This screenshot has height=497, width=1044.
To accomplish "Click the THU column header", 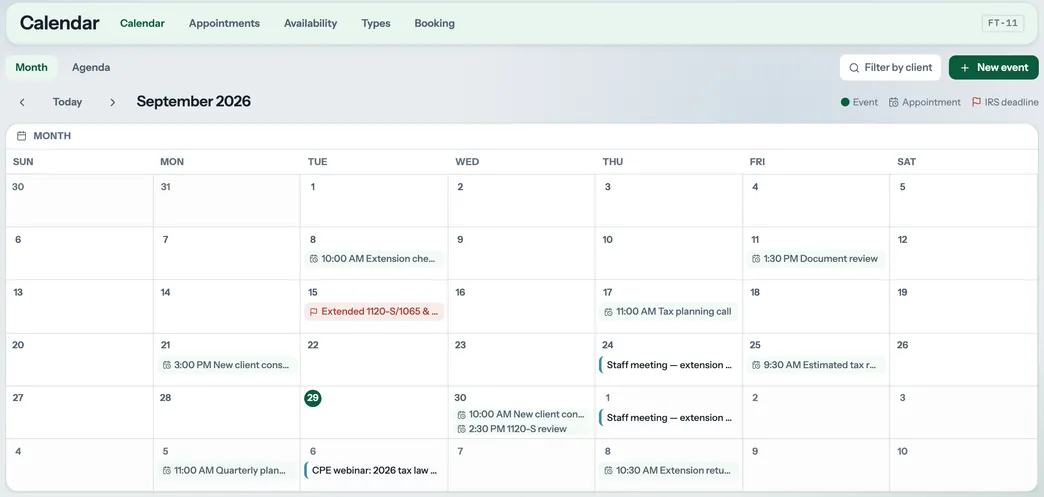I will (x=613, y=162).
